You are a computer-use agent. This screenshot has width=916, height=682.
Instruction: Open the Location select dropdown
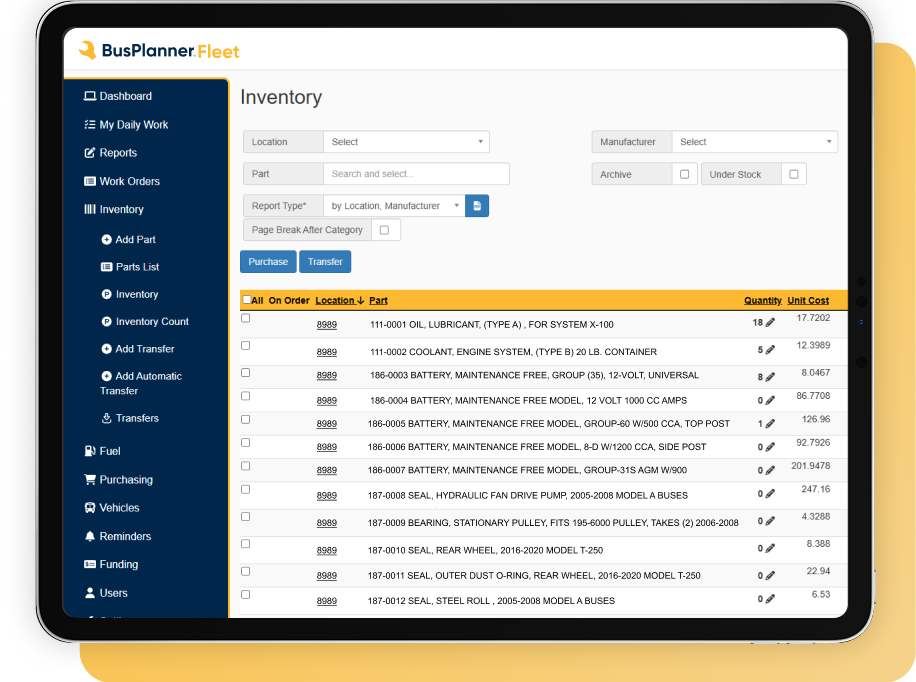(406, 142)
